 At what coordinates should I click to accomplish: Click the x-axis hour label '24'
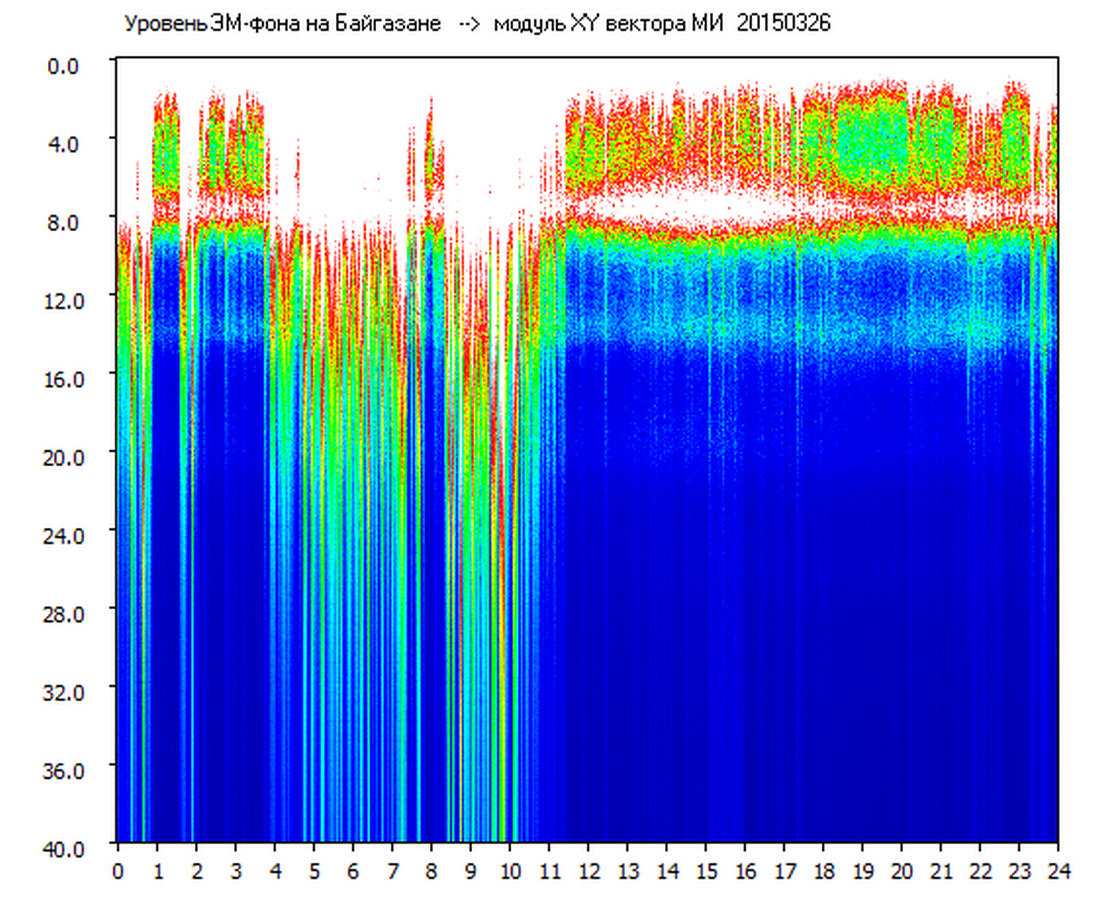(x=1059, y=871)
